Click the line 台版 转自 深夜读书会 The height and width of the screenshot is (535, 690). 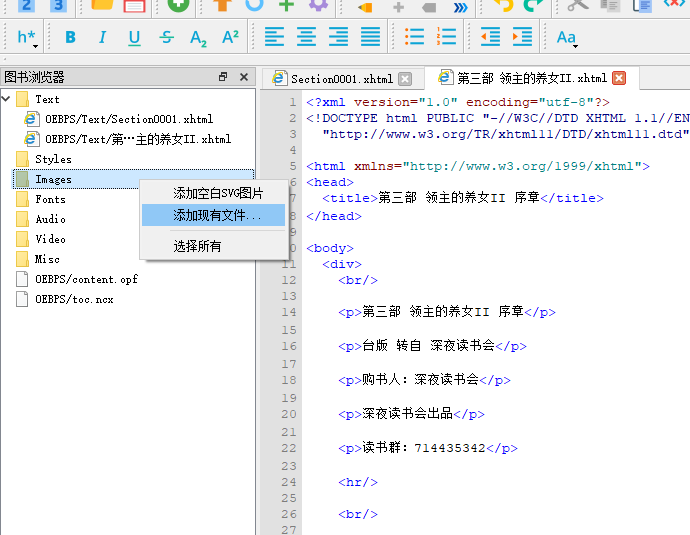432,346
